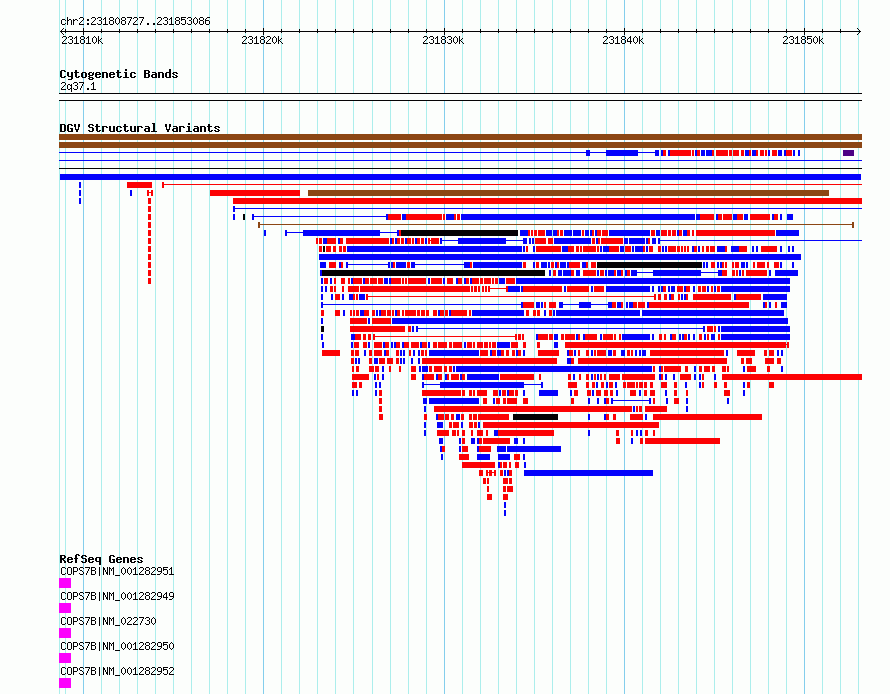890x694 pixels.
Task: Open the COPS7B|NM_001282952 gene label
Action: coord(117,671)
